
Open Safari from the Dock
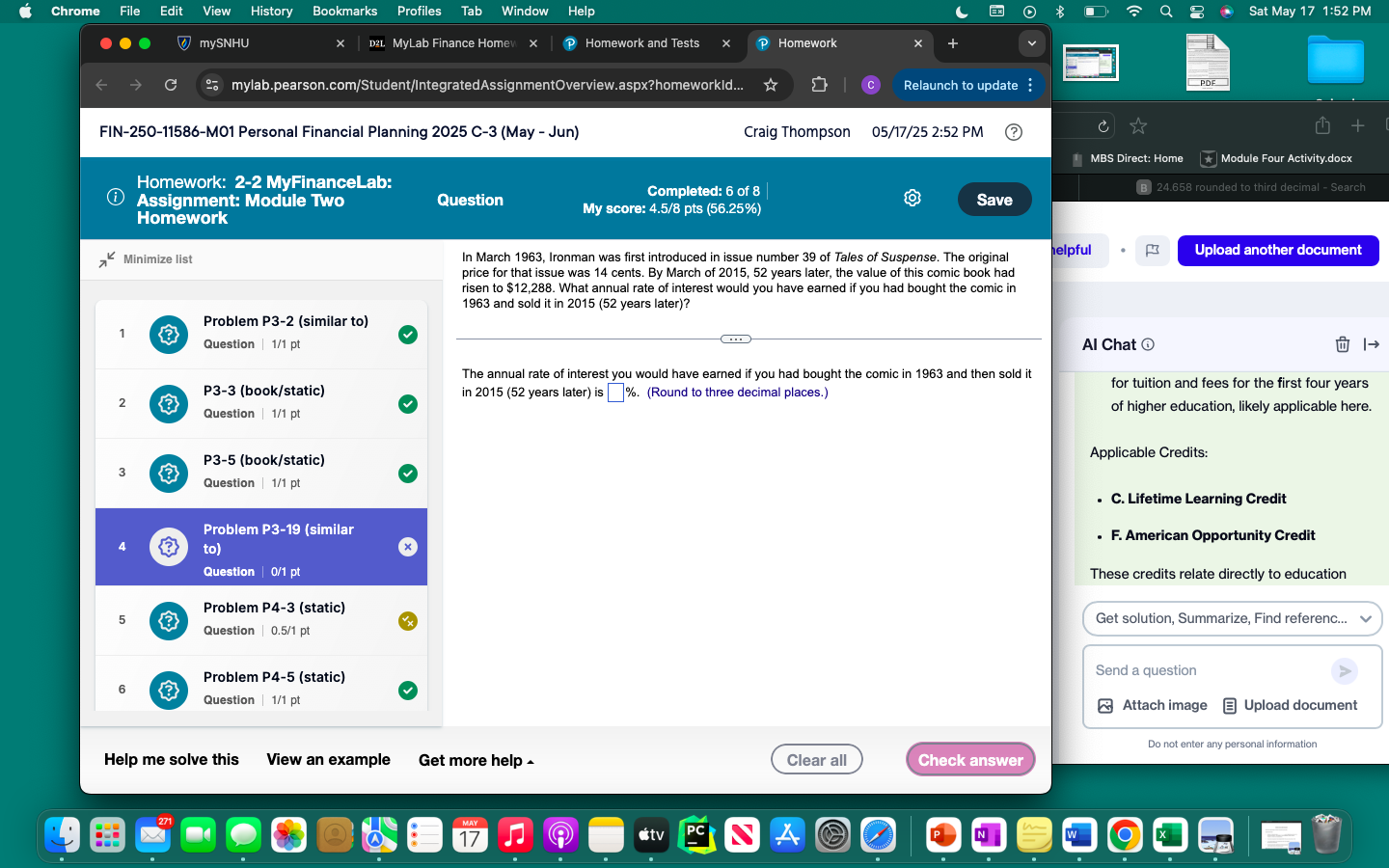878,835
